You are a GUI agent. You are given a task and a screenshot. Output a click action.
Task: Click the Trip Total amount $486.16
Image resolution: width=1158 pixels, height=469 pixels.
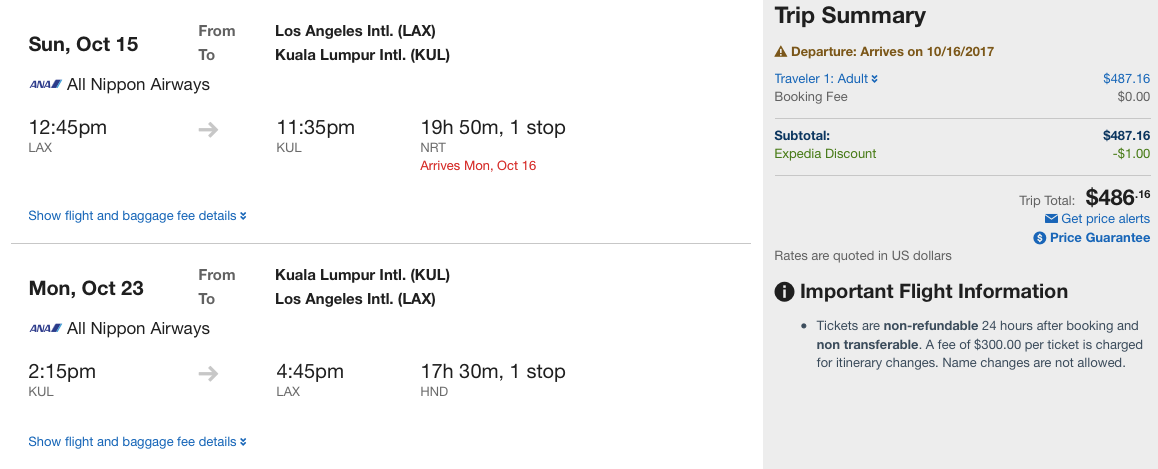click(x=1117, y=198)
